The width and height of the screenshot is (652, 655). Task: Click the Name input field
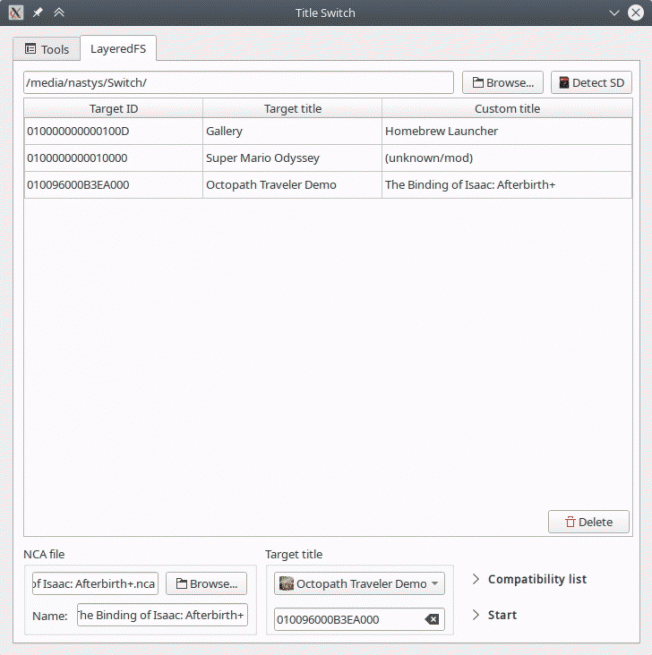pos(162,616)
